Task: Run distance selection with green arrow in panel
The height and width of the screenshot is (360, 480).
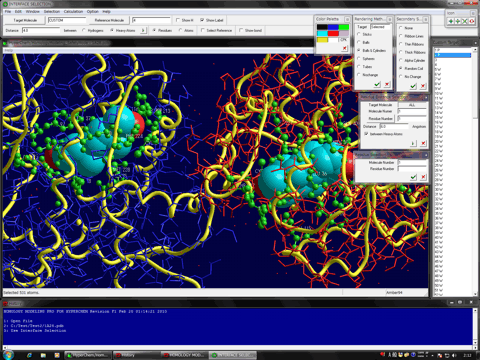Action: pos(413,143)
